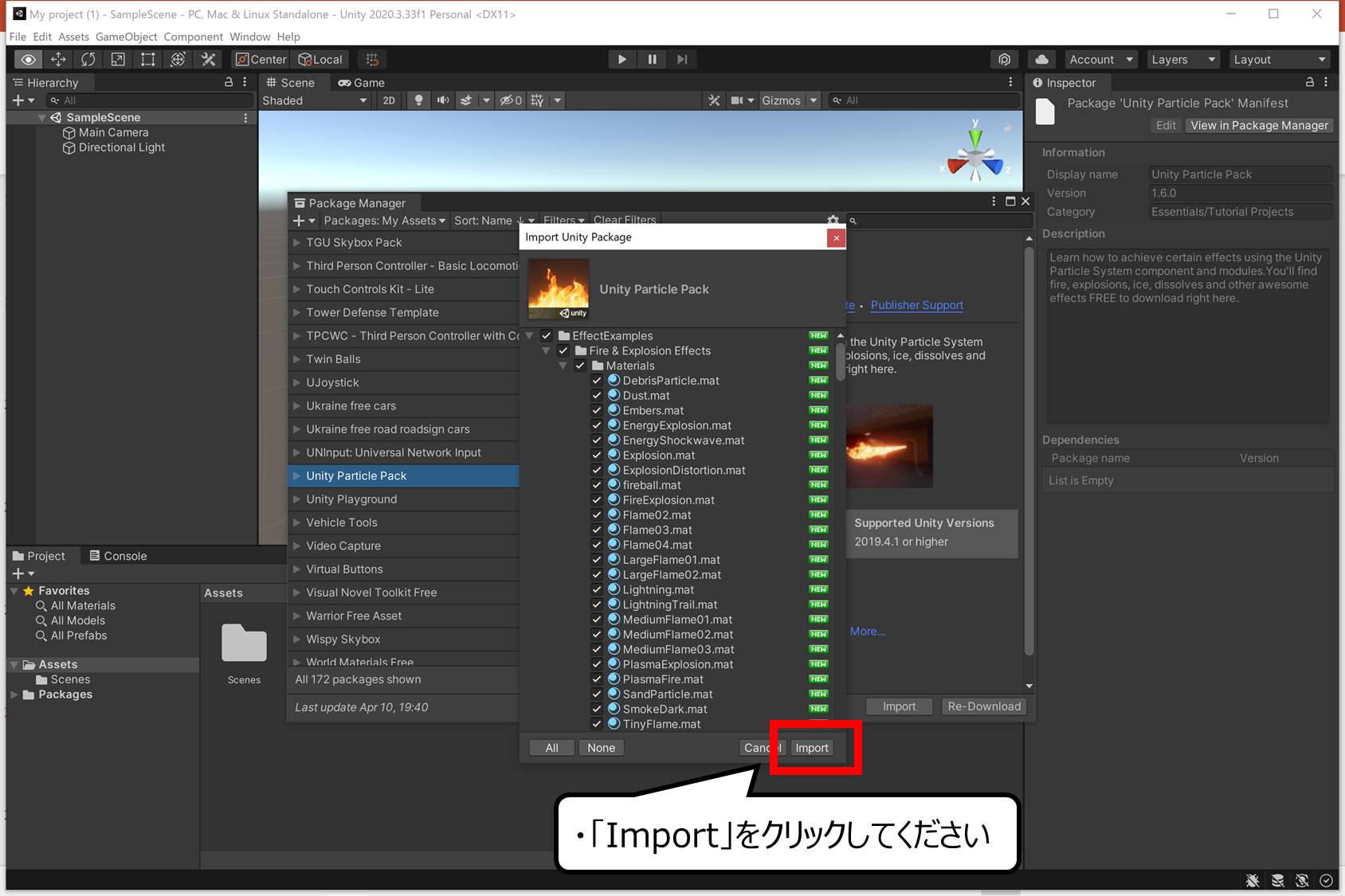Open scene component tools wrench icon
Image resolution: width=1345 pixels, height=896 pixels.
714,100
